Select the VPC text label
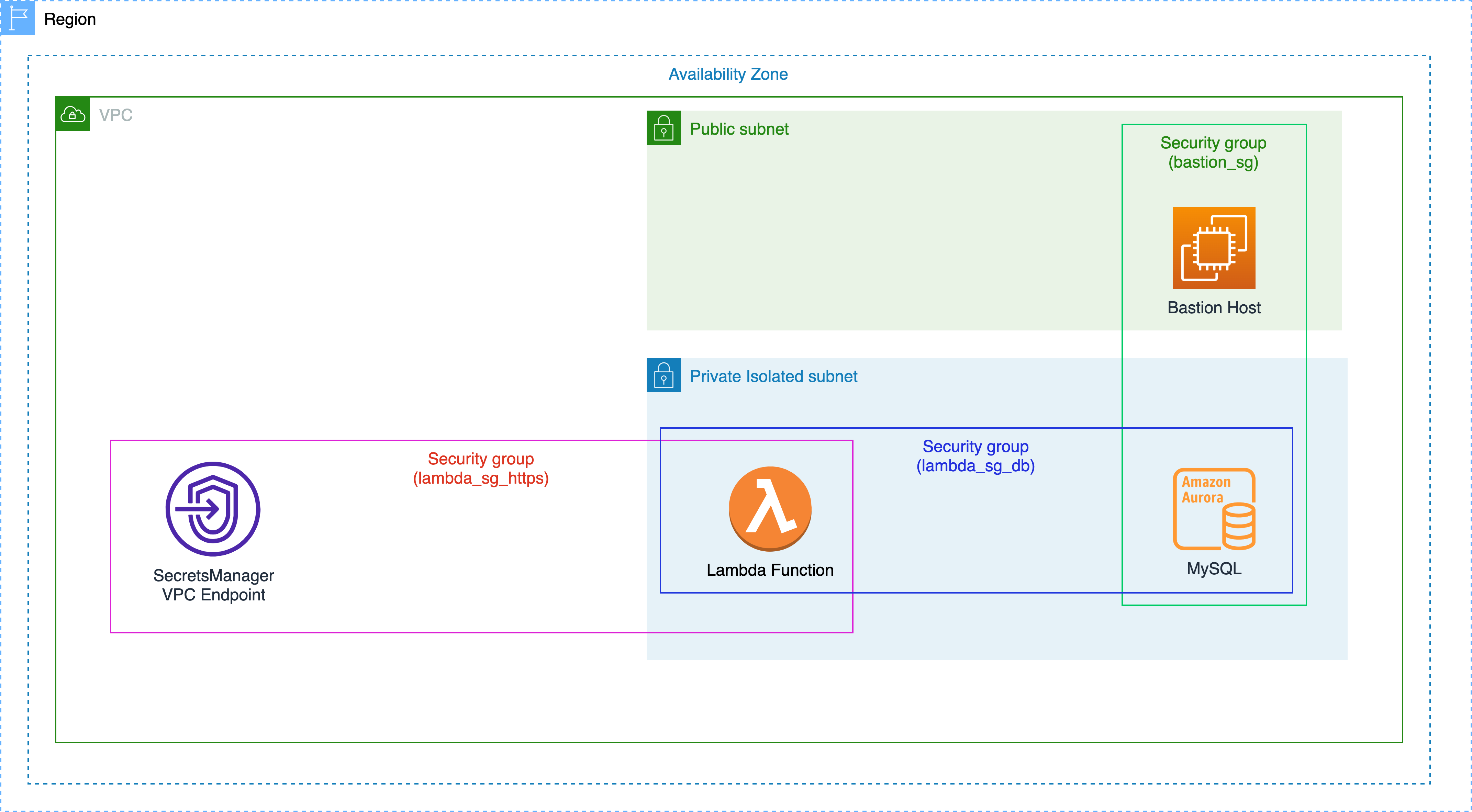Screen dimensions: 1472x812 [x=115, y=115]
